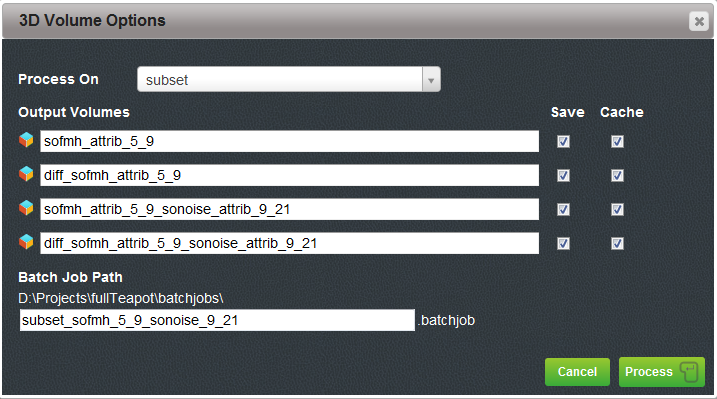Disable Cache for diff_sofmh_attrib_5_9_sonoise_attrib_9_21
The image size is (717, 399).
[617, 244]
